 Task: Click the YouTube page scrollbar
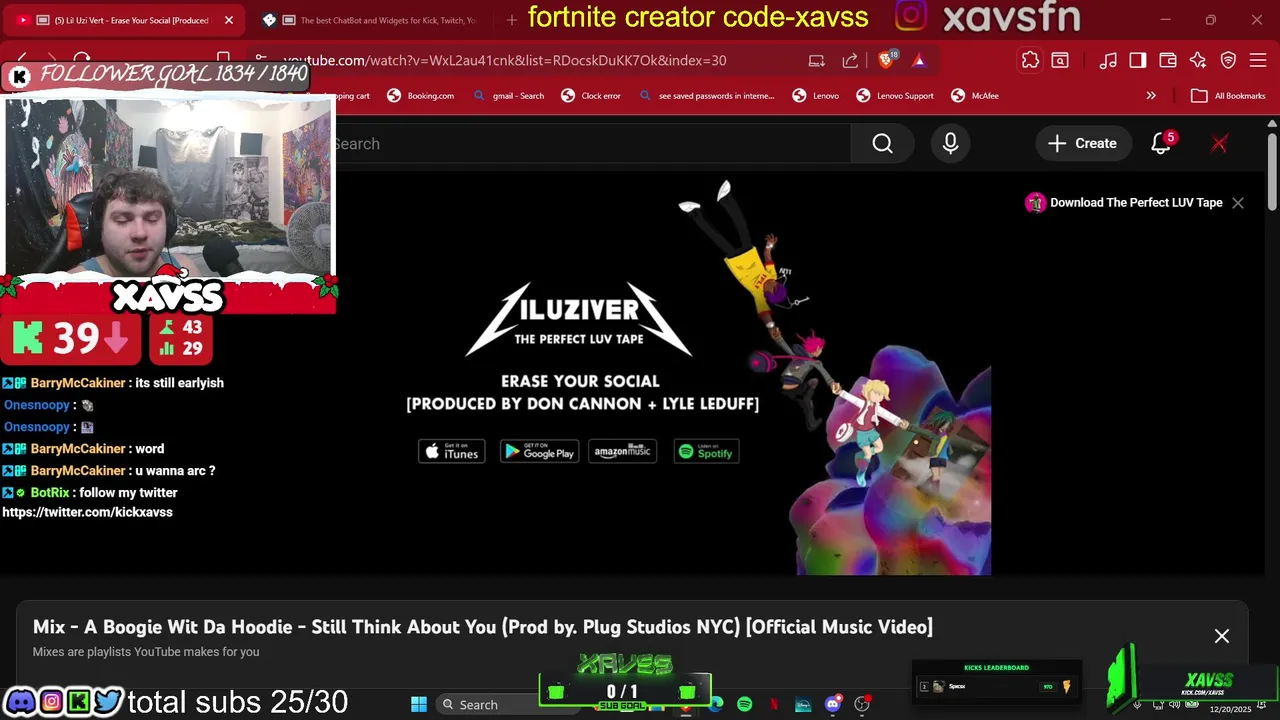pos(1272,170)
